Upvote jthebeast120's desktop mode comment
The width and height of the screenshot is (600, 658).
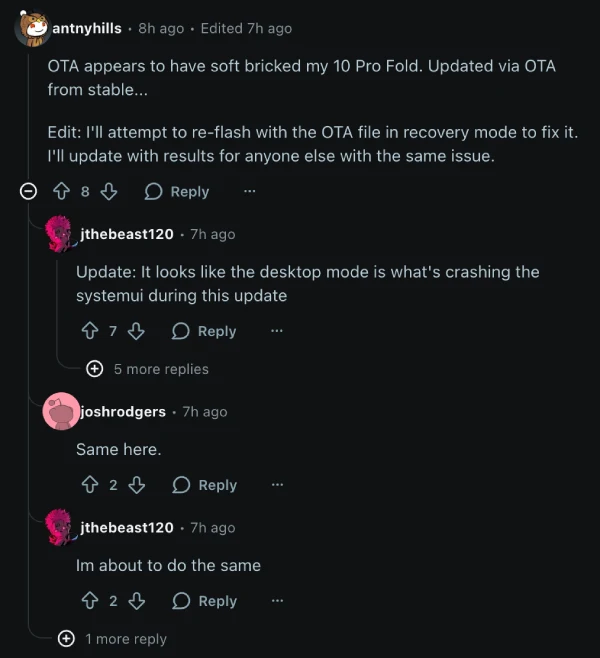point(90,331)
